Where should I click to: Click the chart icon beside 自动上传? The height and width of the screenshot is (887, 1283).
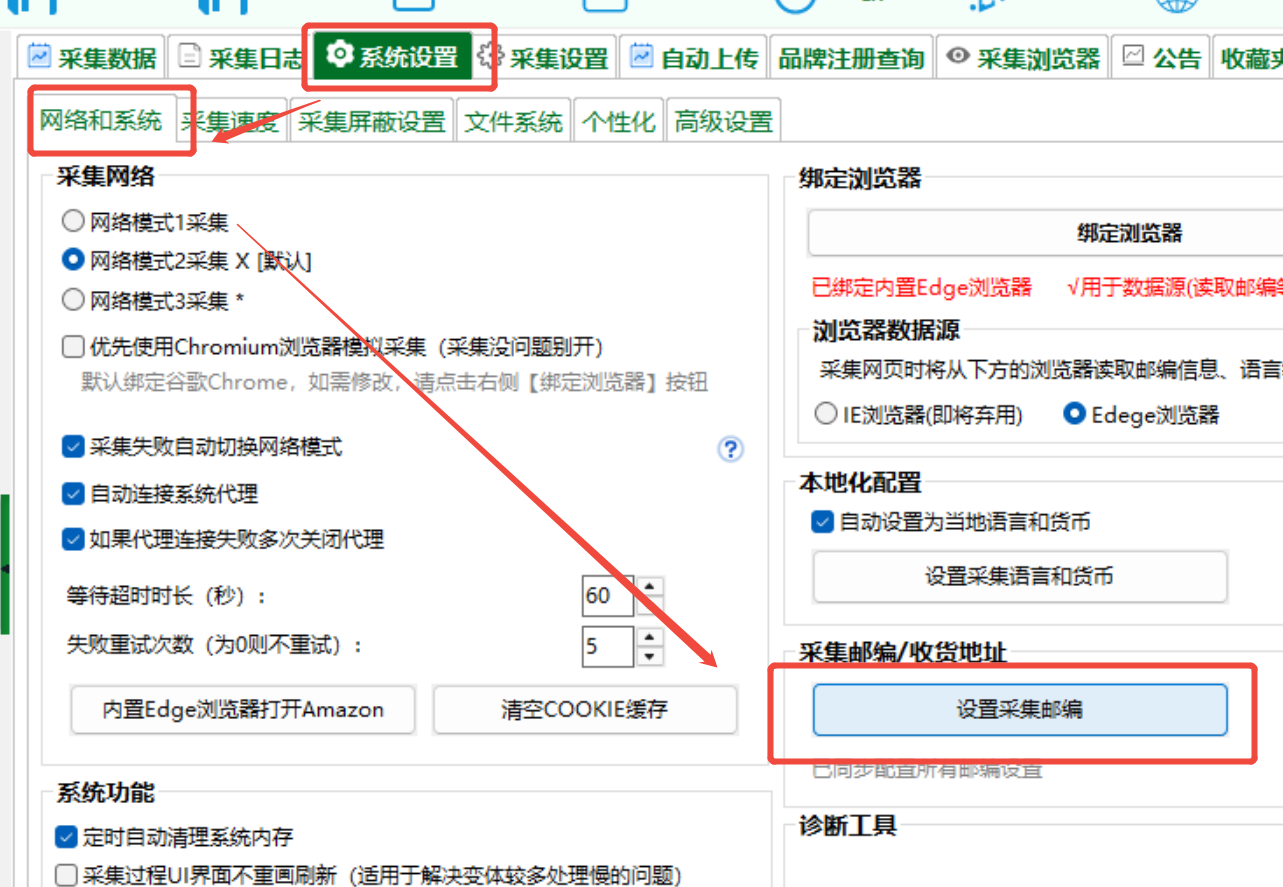click(642, 57)
